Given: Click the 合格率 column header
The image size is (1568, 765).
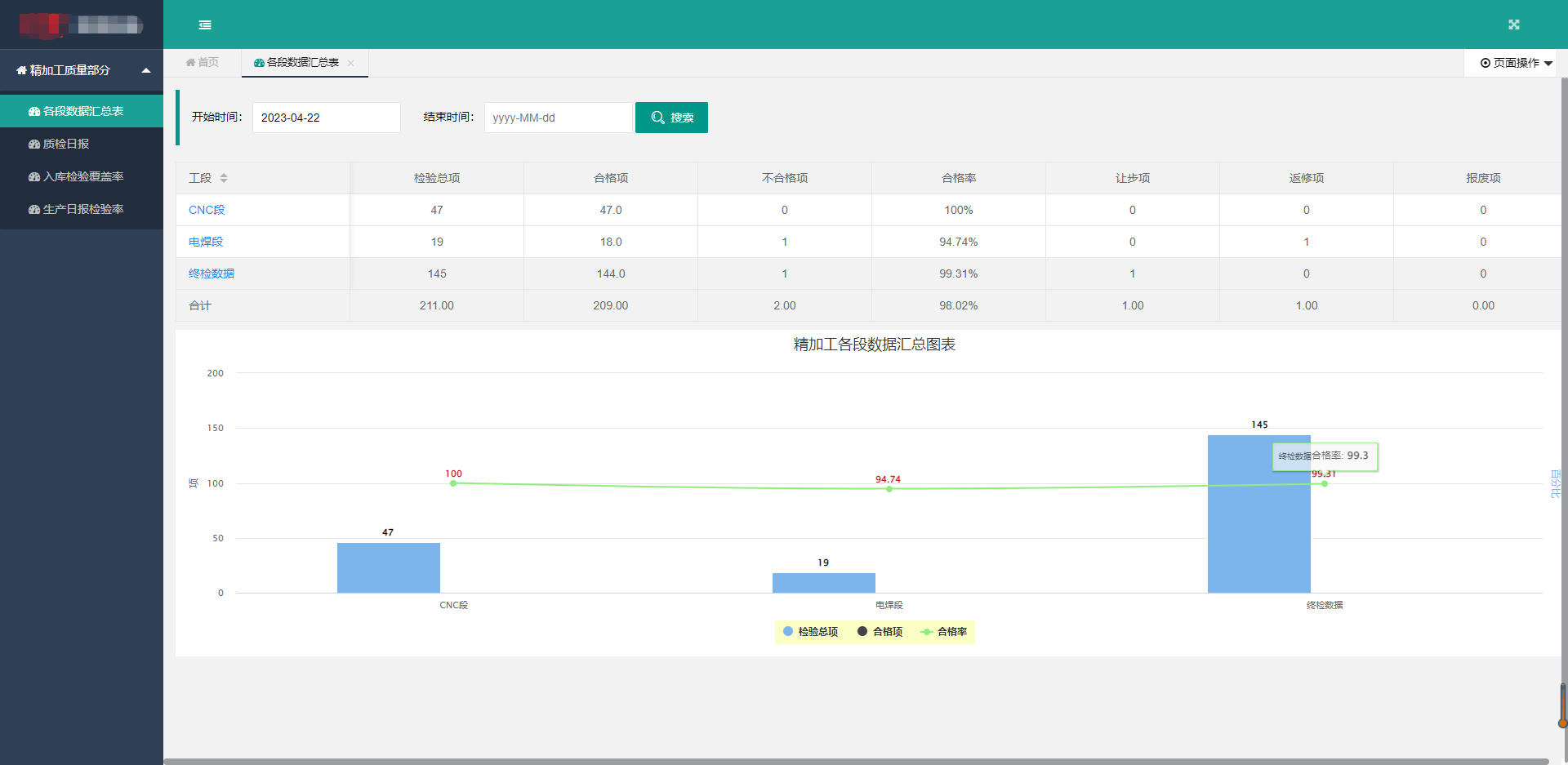Looking at the screenshot, I should 959,178.
